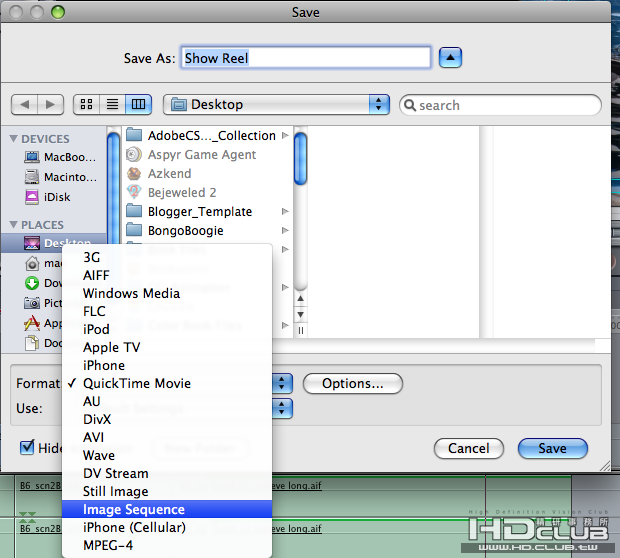Choose DivX from format menu
620x558 pixels.
tap(167, 419)
